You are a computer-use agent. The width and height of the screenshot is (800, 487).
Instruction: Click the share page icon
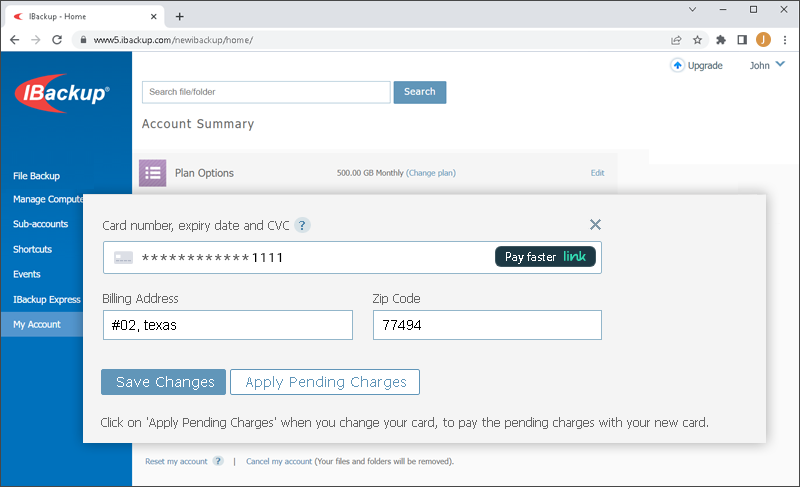676,40
